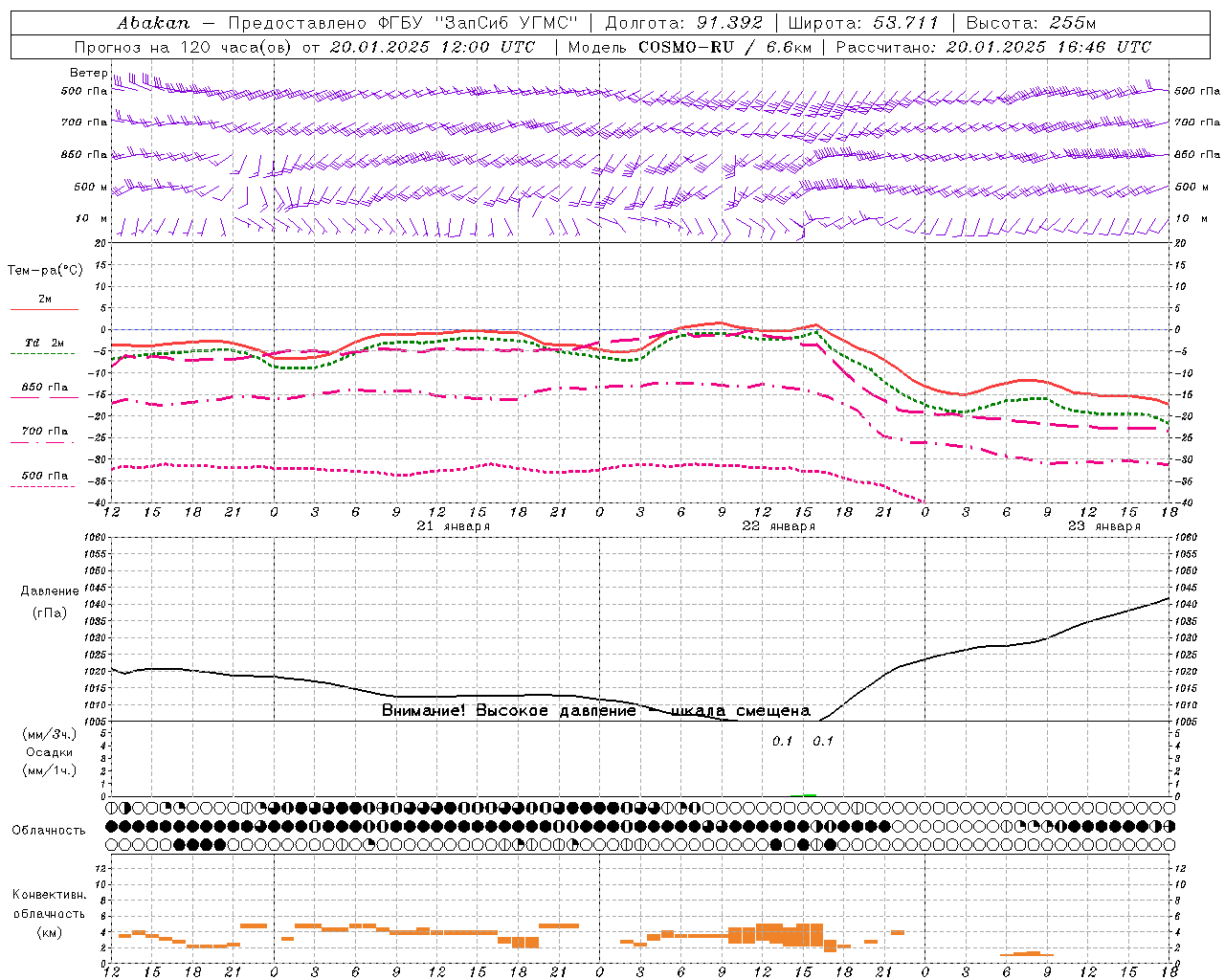
Task: Click the 'Предоставлено ФГБУ "ЗапСиб УГМС"' provider text
Action: (404, 23)
